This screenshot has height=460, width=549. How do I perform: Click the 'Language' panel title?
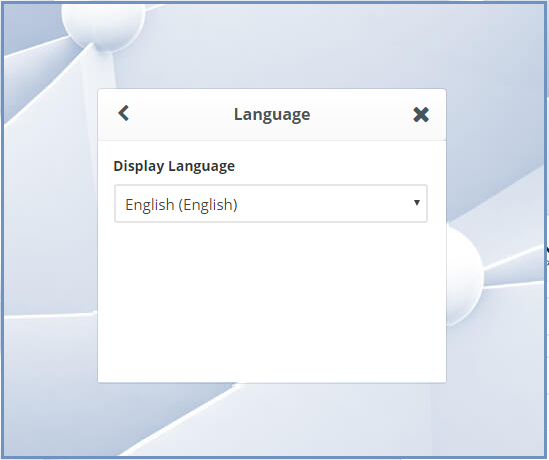[x=272, y=115]
